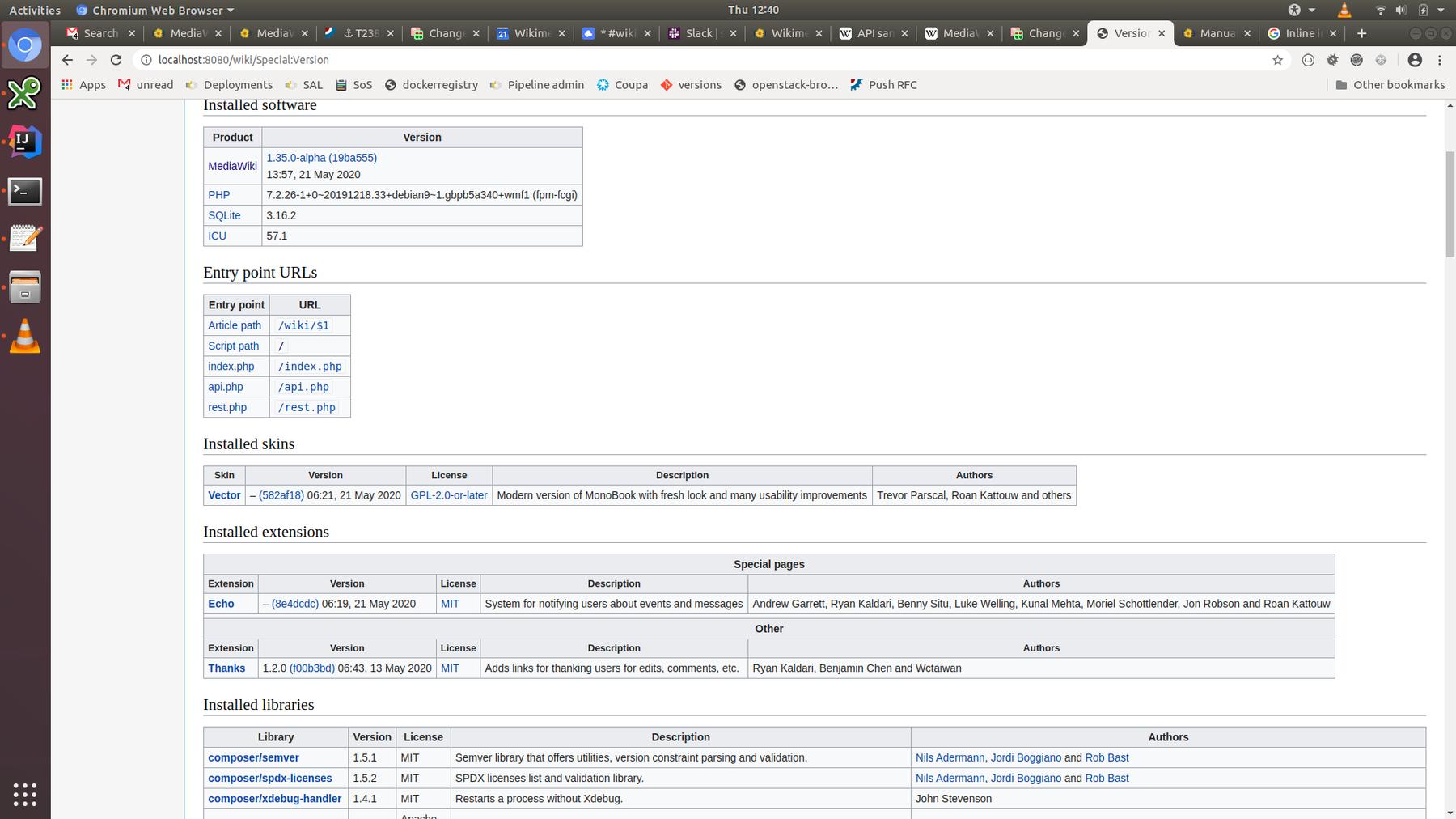1456x819 pixels.
Task: Open the dockerregistry bookmark
Action: 431,84
